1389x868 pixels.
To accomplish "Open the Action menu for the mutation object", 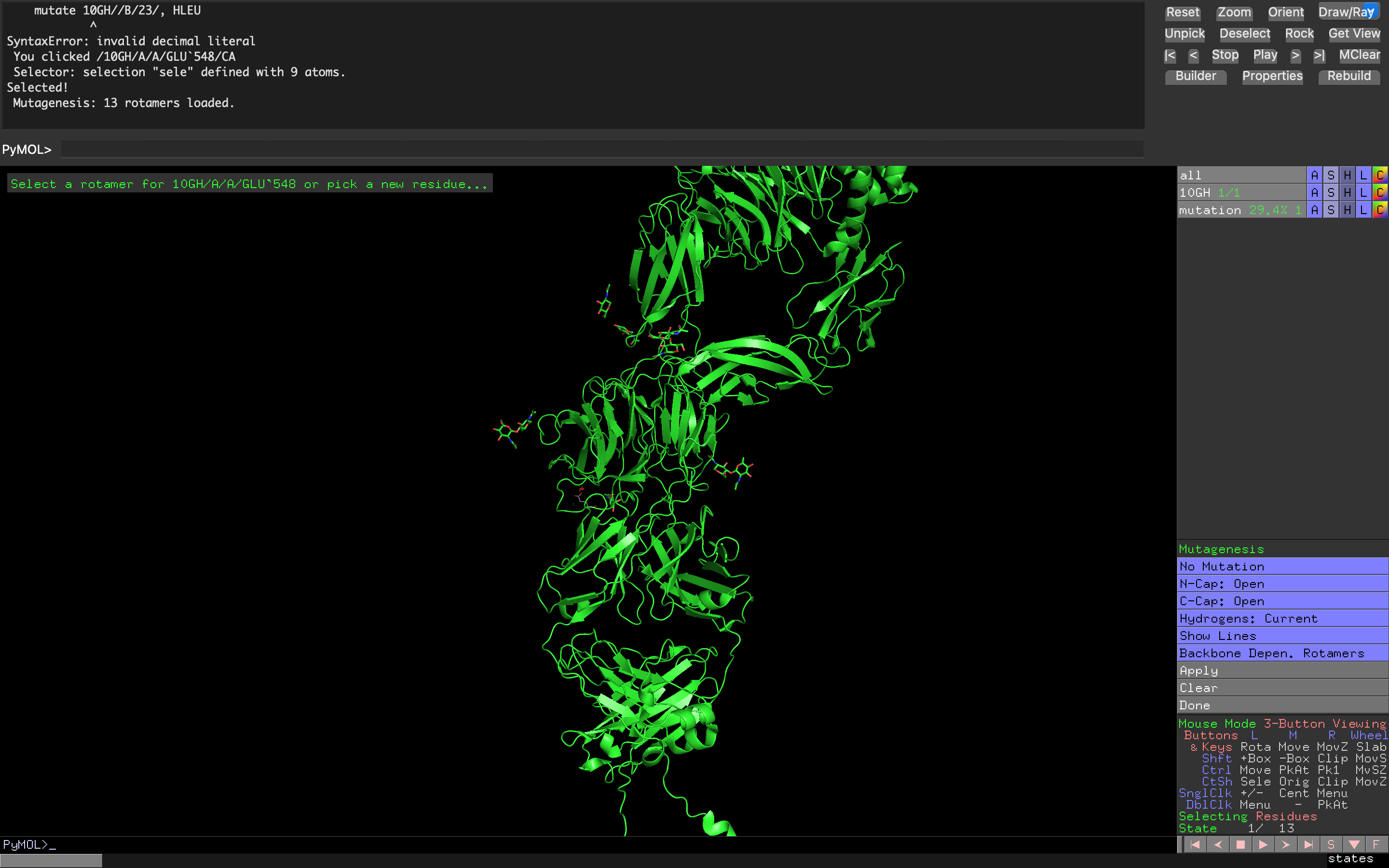I will click(x=1314, y=210).
